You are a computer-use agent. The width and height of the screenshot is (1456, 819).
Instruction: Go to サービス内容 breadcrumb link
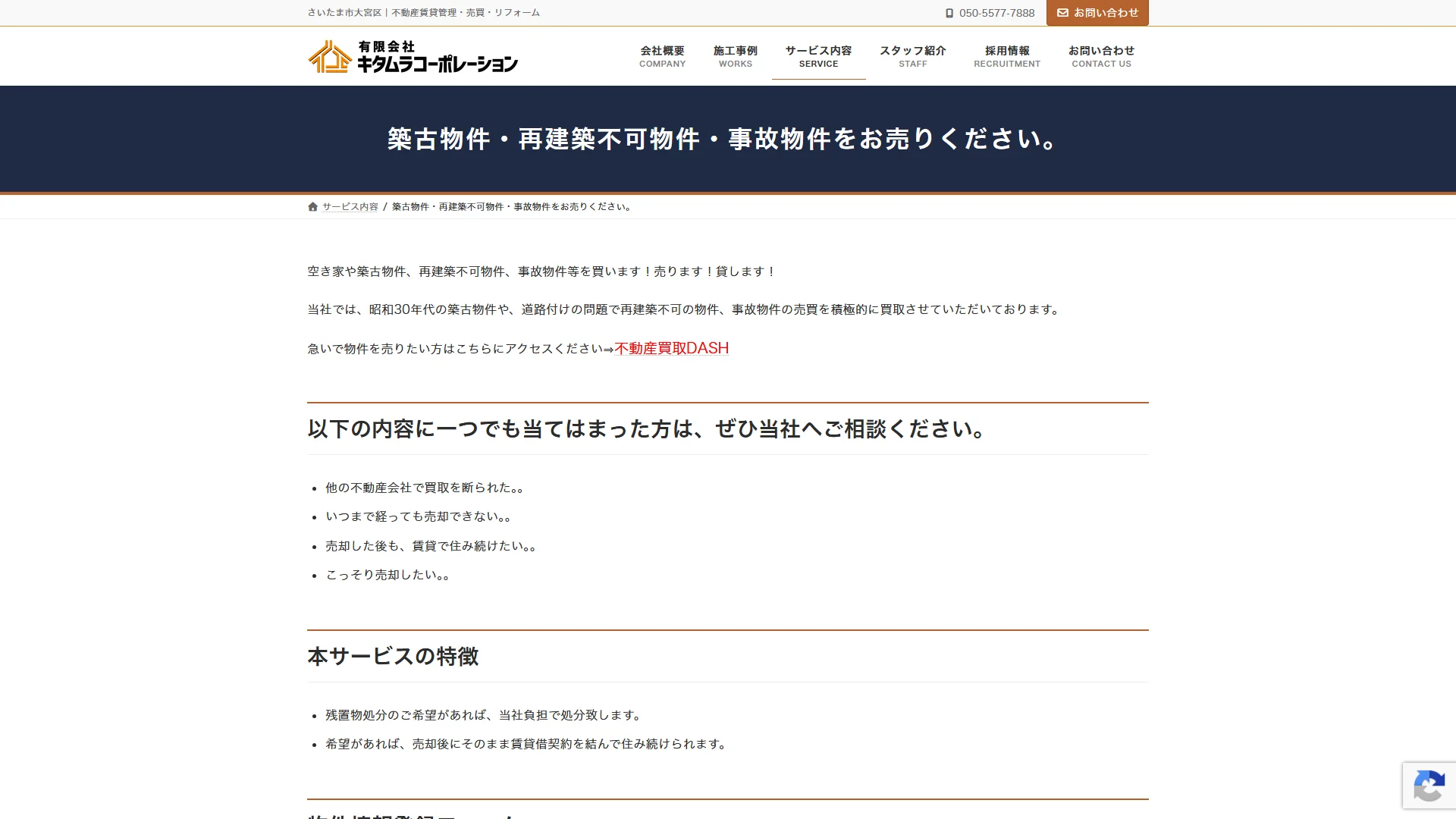(x=350, y=207)
